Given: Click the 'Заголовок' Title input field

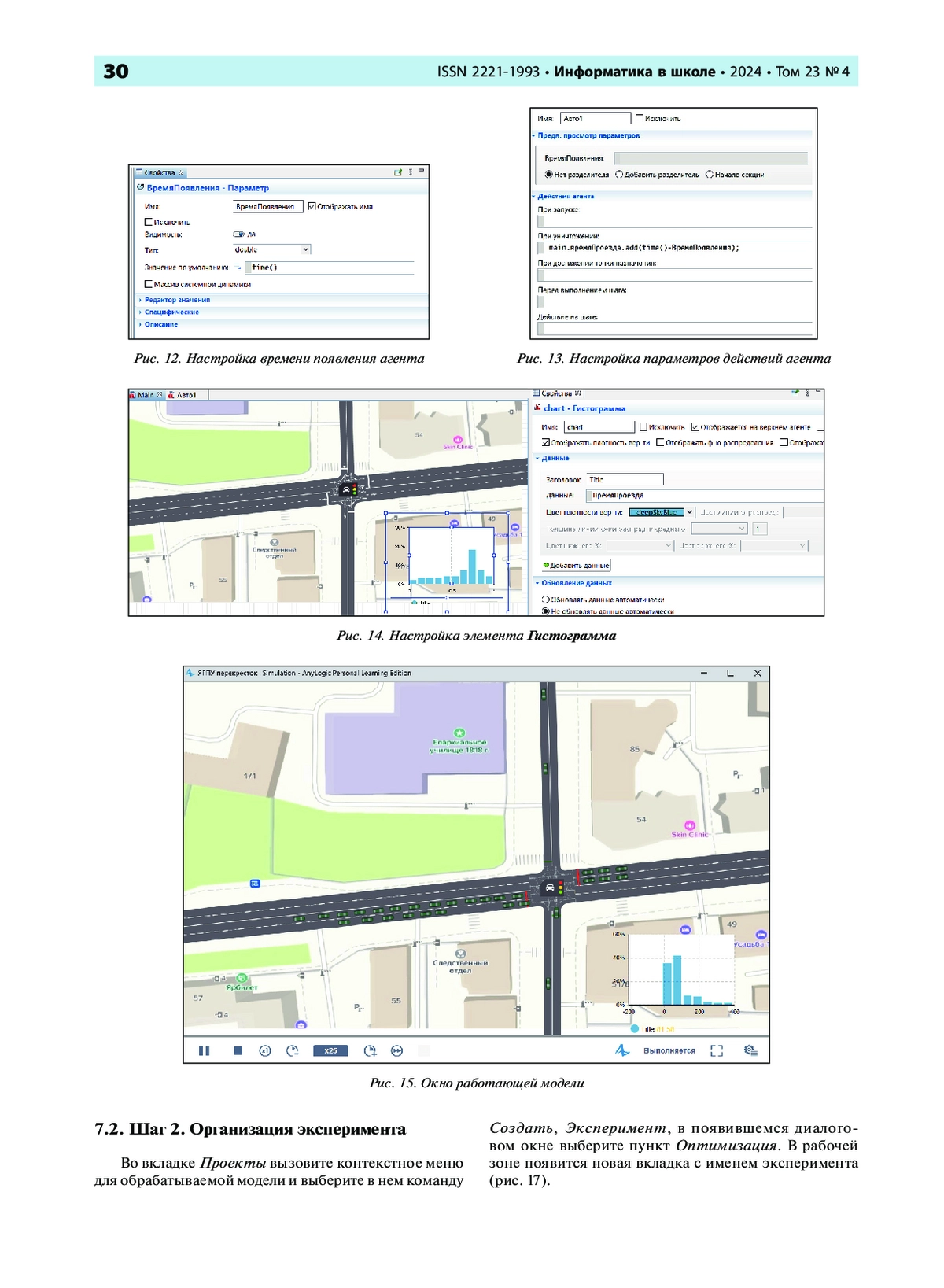Looking at the screenshot, I should (625, 479).
